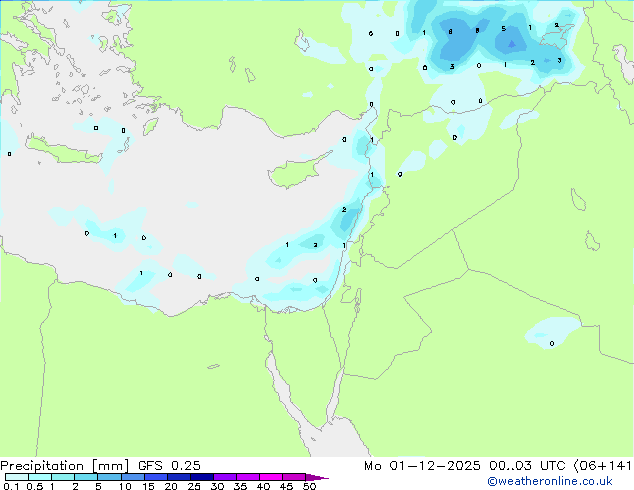
Task: Click the precipitation value "5" on the map
Action: point(503,29)
